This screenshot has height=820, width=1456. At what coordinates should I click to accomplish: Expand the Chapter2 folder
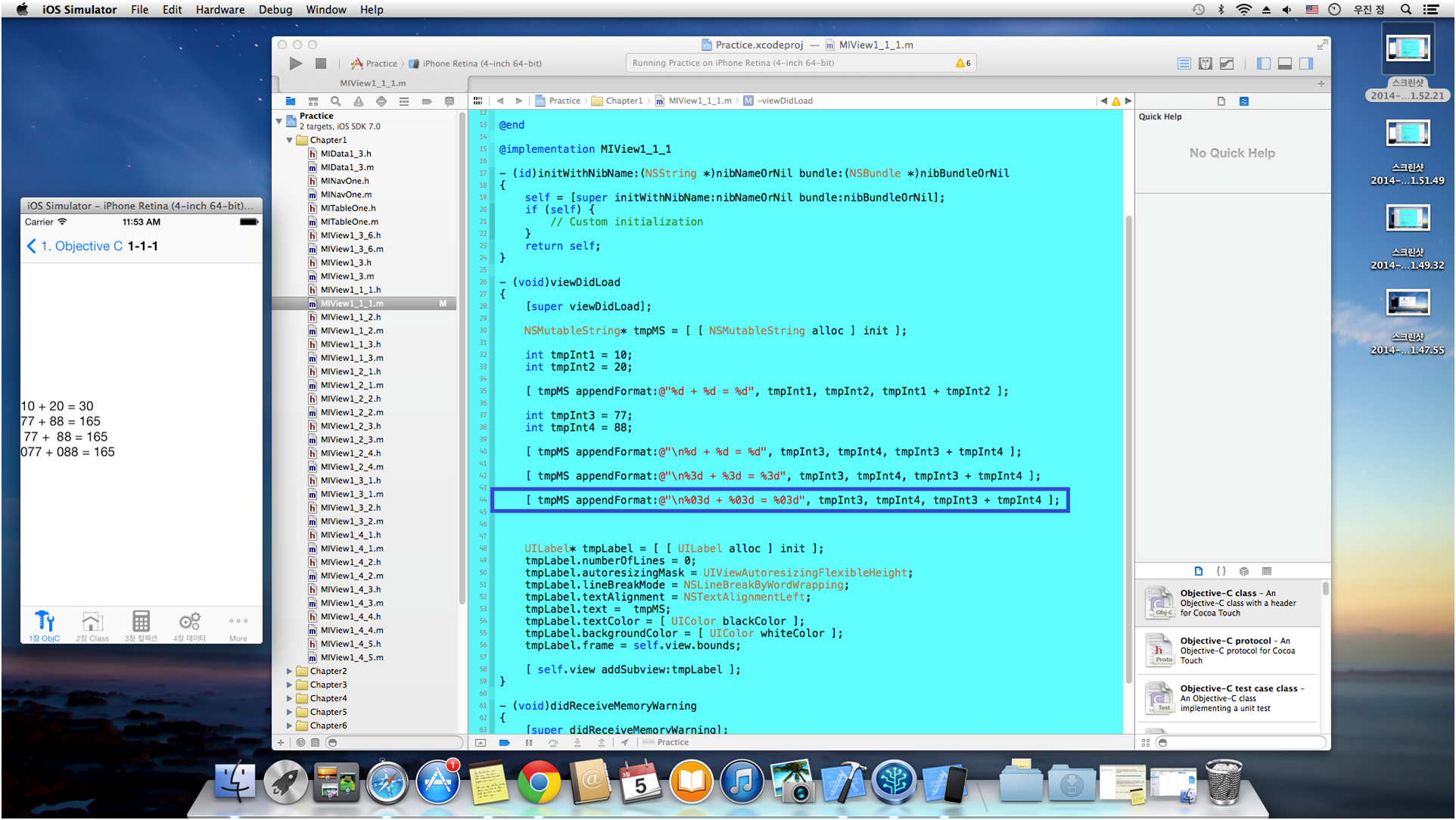pyautogui.click(x=290, y=672)
